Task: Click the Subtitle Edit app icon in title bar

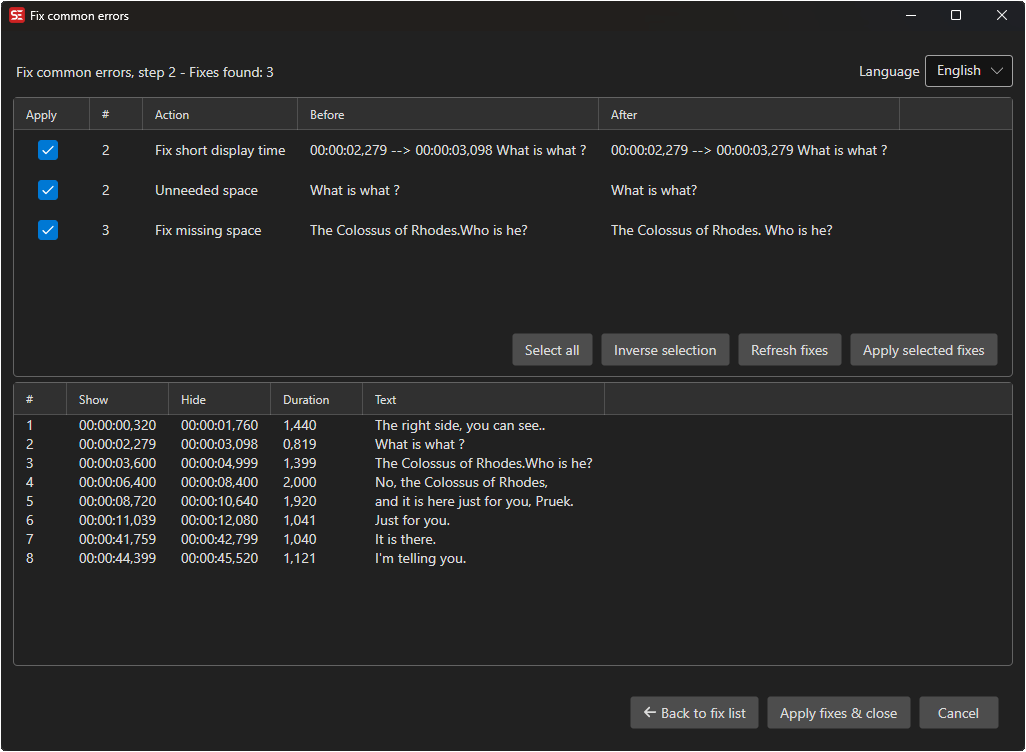Action: coord(17,16)
